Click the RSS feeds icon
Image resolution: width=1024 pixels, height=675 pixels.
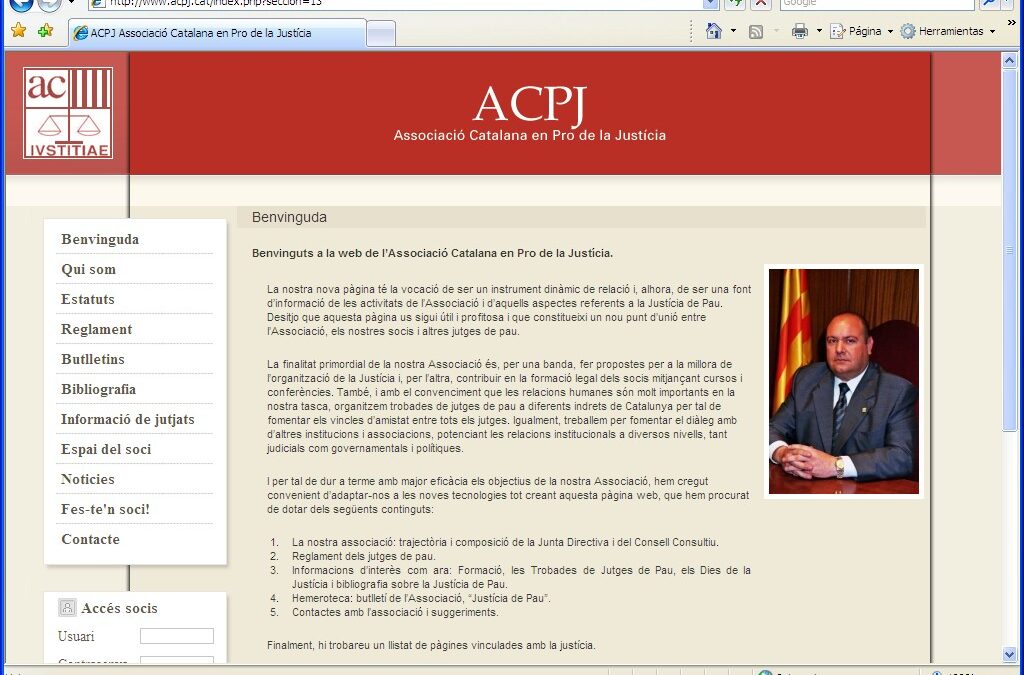[757, 30]
